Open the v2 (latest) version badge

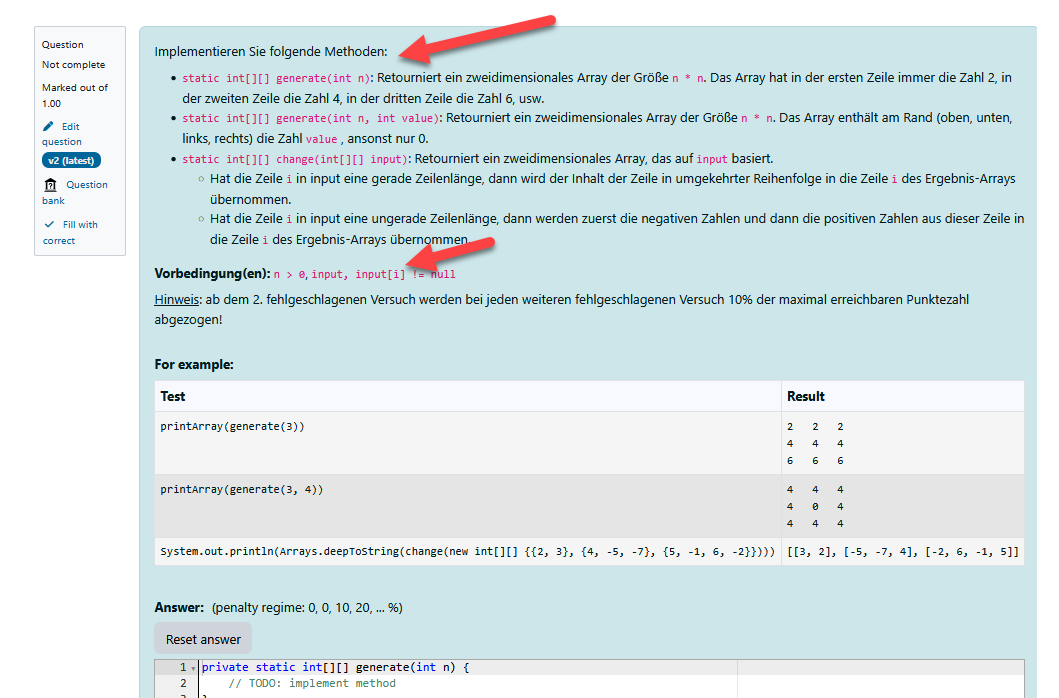click(71, 161)
